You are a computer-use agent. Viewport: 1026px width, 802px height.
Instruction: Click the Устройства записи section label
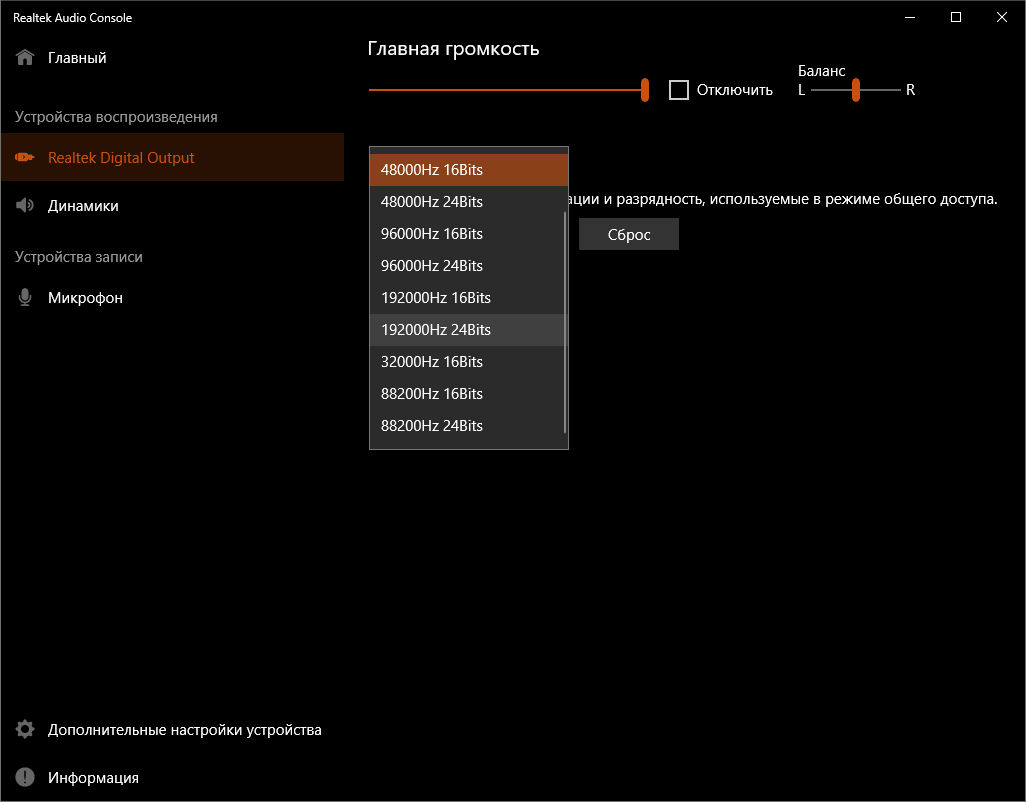click(x=79, y=257)
